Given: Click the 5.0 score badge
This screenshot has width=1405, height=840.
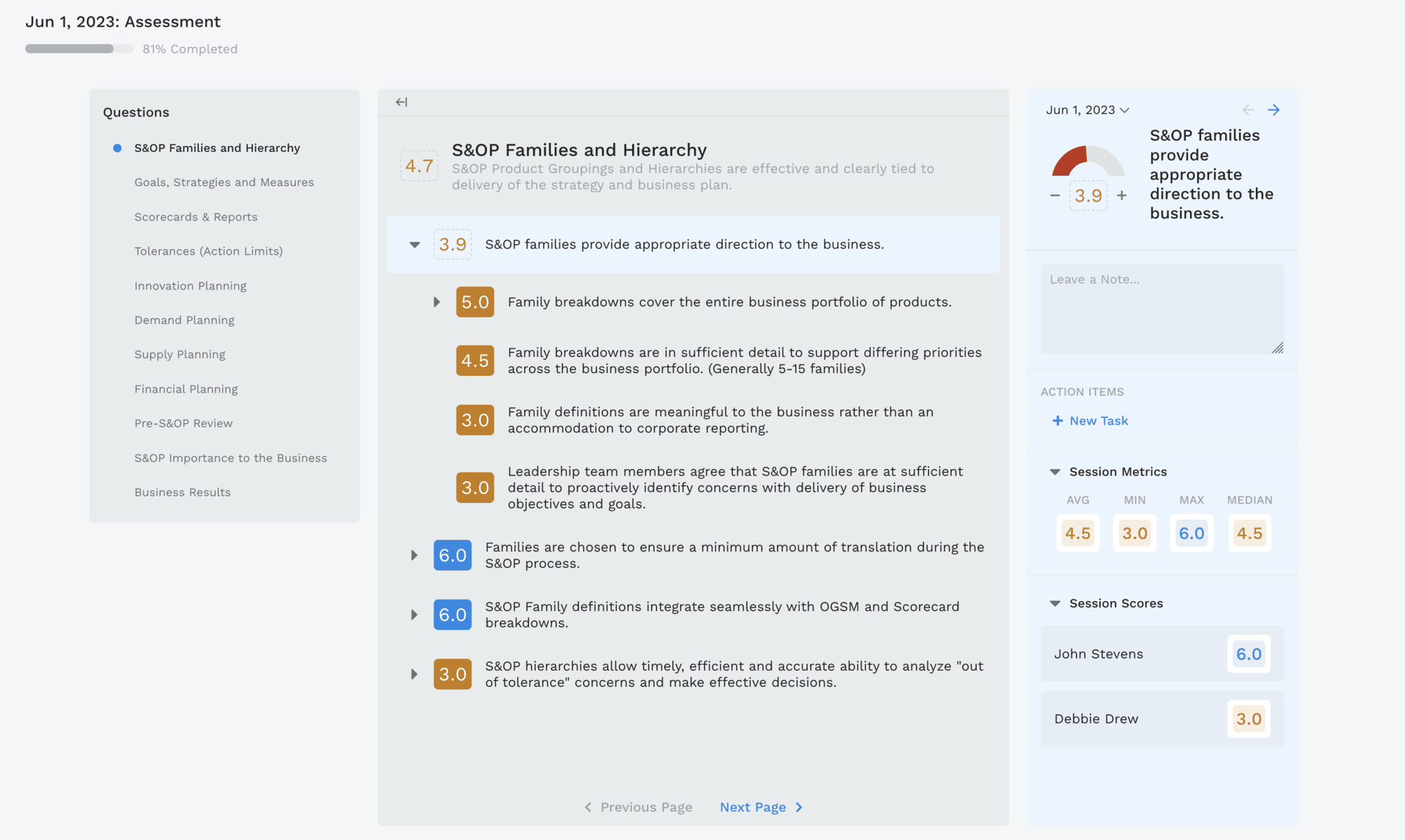Looking at the screenshot, I should [474, 302].
